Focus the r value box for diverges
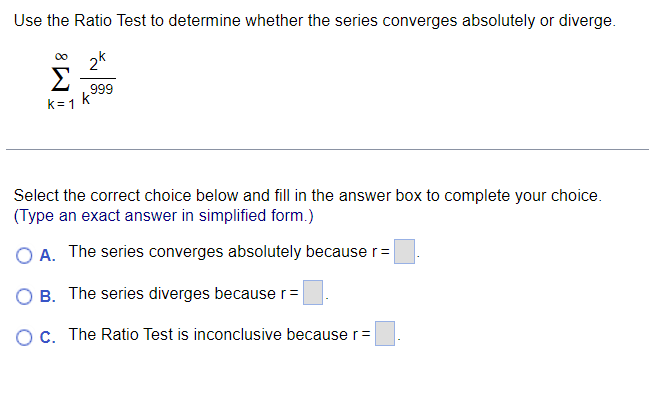649x396 pixels. click(313, 293)
